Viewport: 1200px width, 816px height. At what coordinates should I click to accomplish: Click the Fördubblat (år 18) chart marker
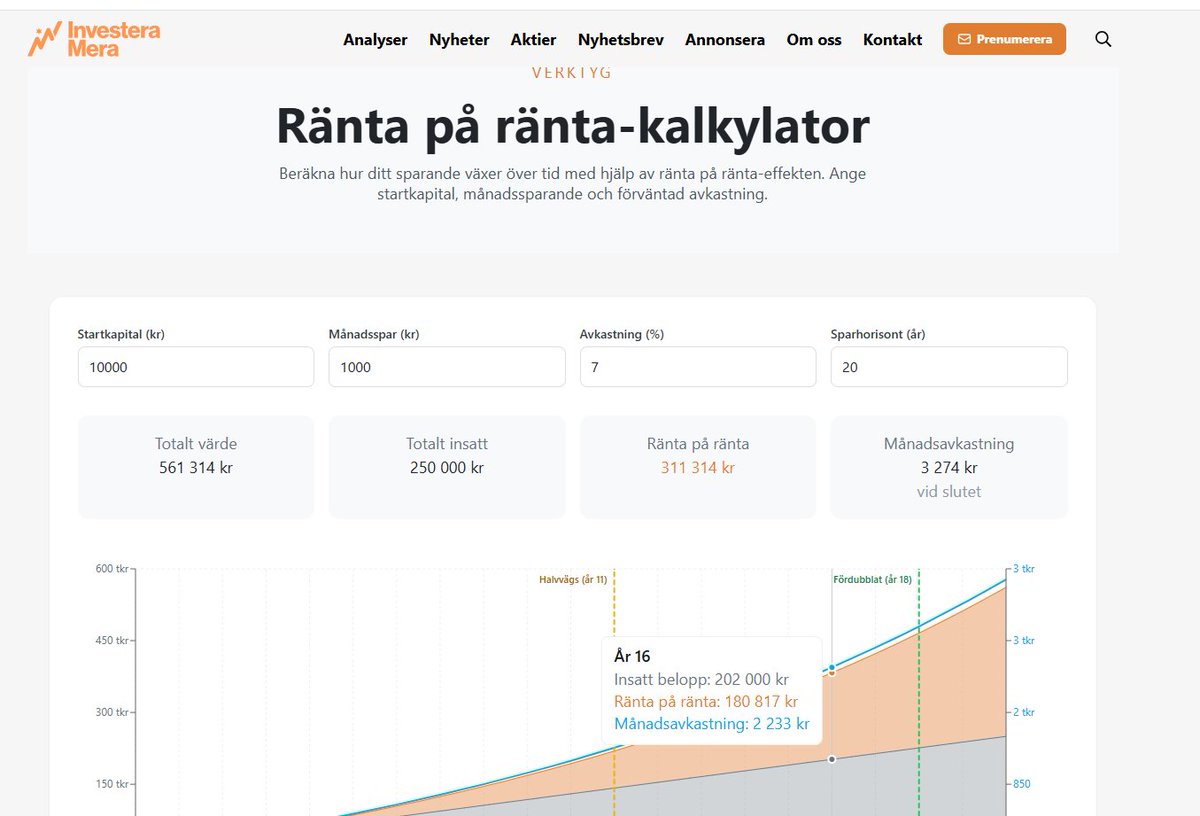pyautogui.click(x=872, y=579)
